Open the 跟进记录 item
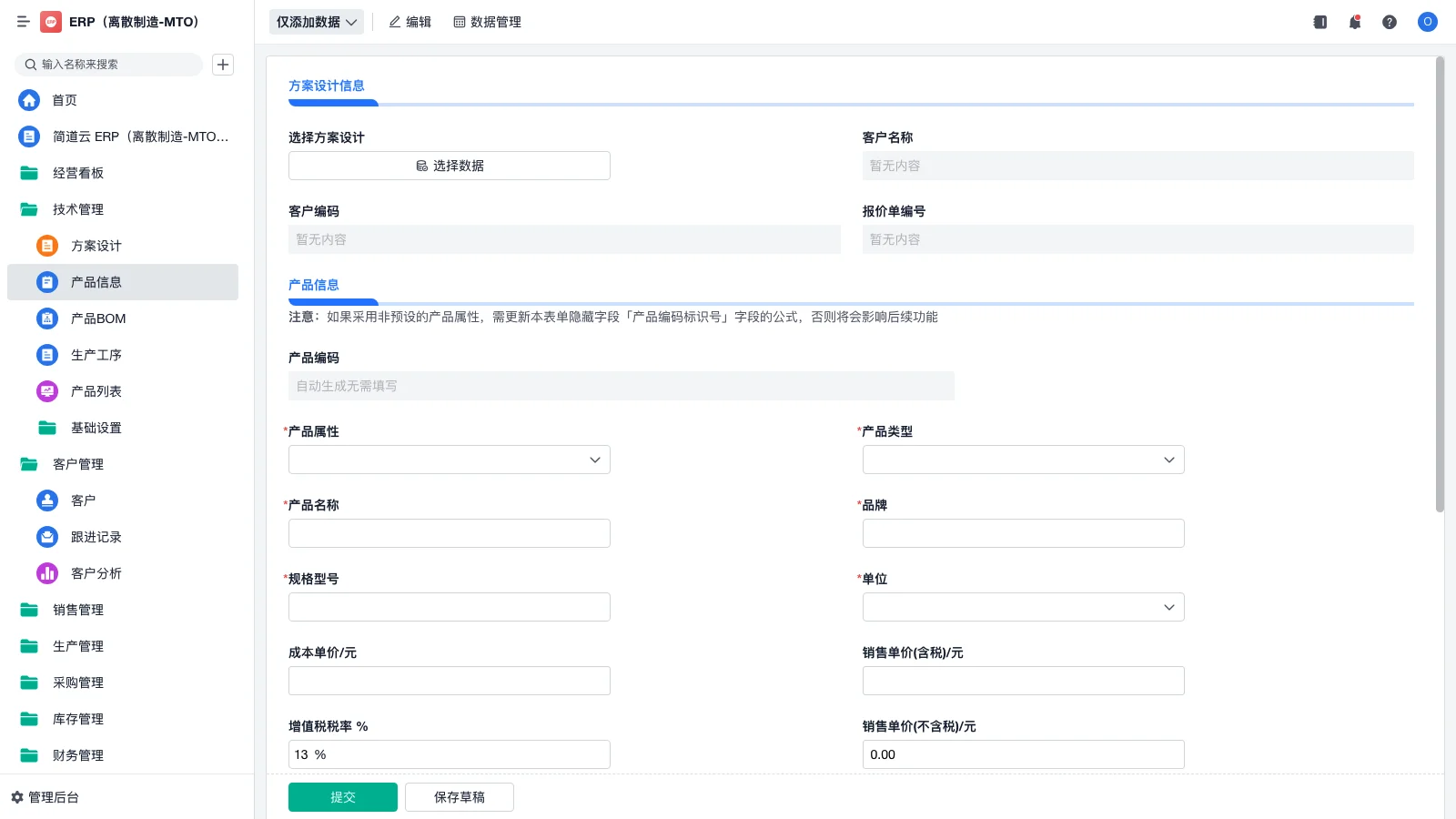 96,536
